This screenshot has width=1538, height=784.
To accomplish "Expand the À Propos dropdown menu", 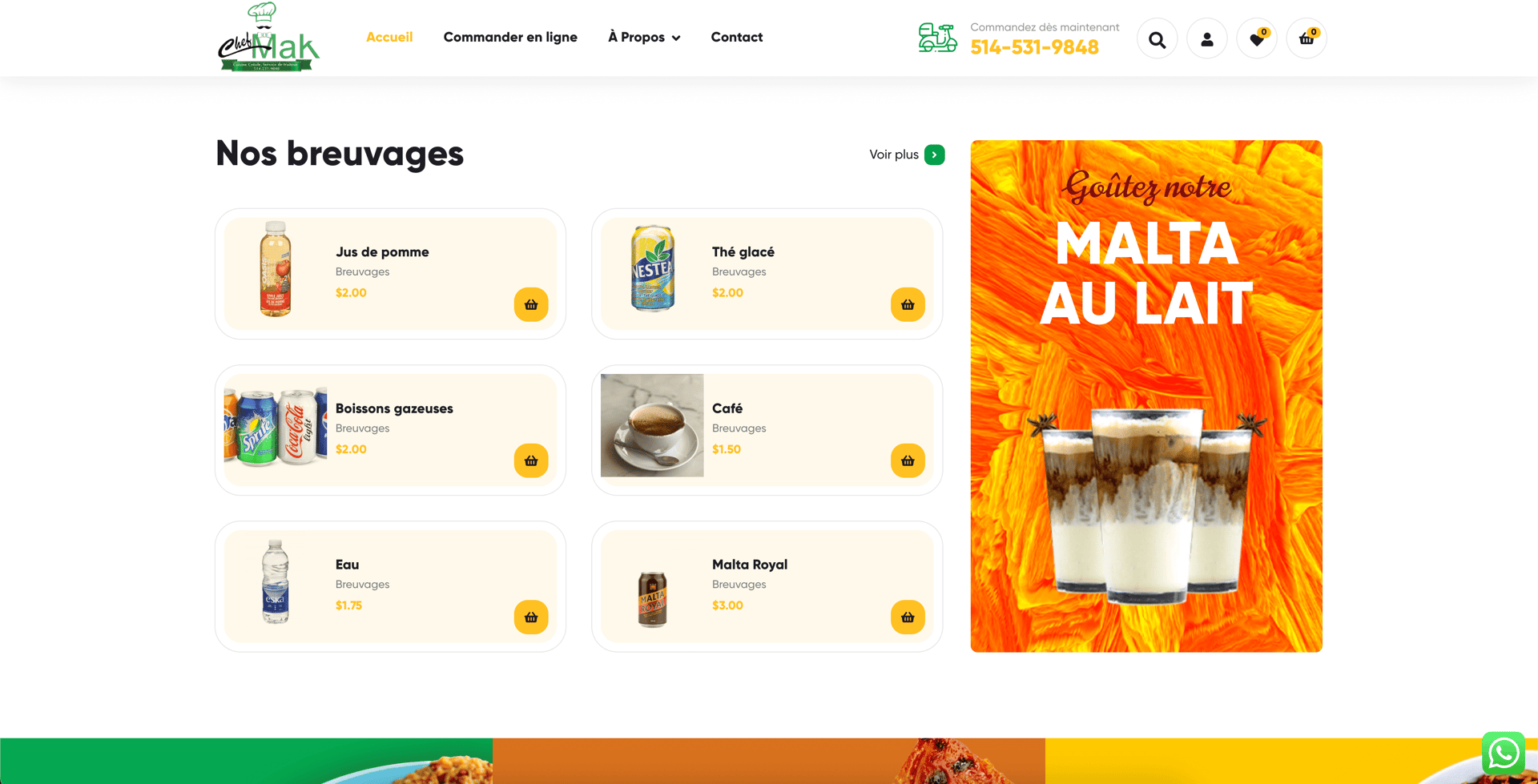I will tap(644, 37).
